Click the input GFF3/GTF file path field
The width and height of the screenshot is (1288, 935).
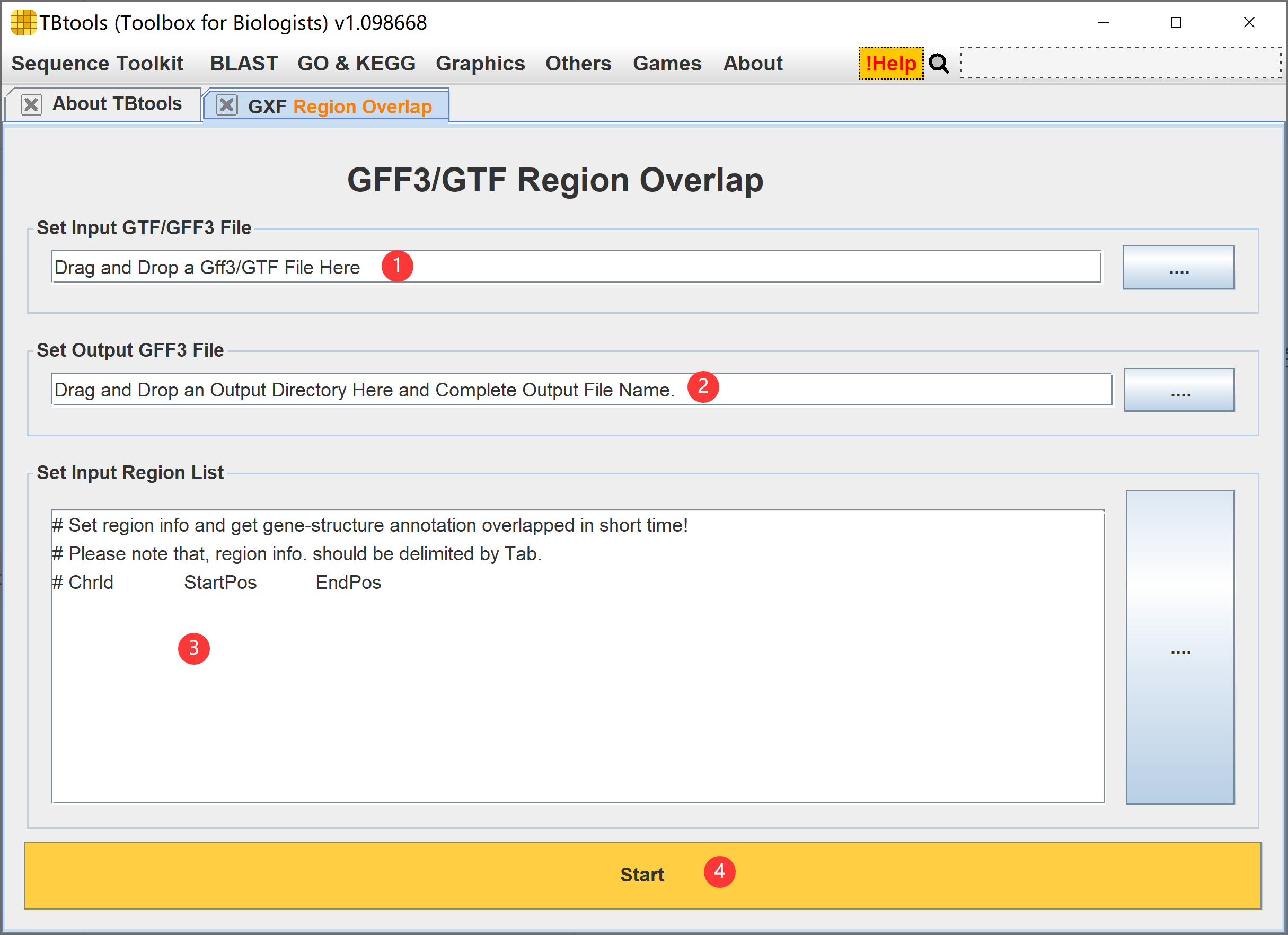[576, 267]
